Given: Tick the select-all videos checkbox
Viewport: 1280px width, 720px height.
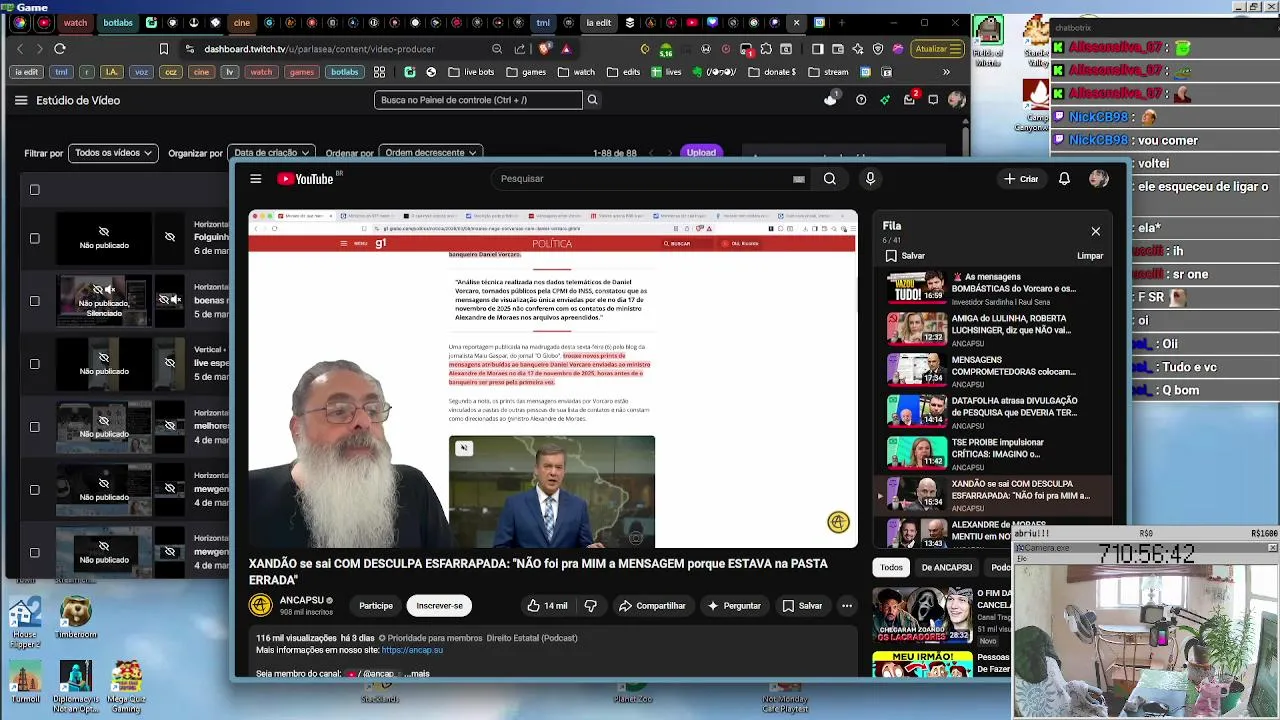Looking at the screenshot, I should [34, 189].
